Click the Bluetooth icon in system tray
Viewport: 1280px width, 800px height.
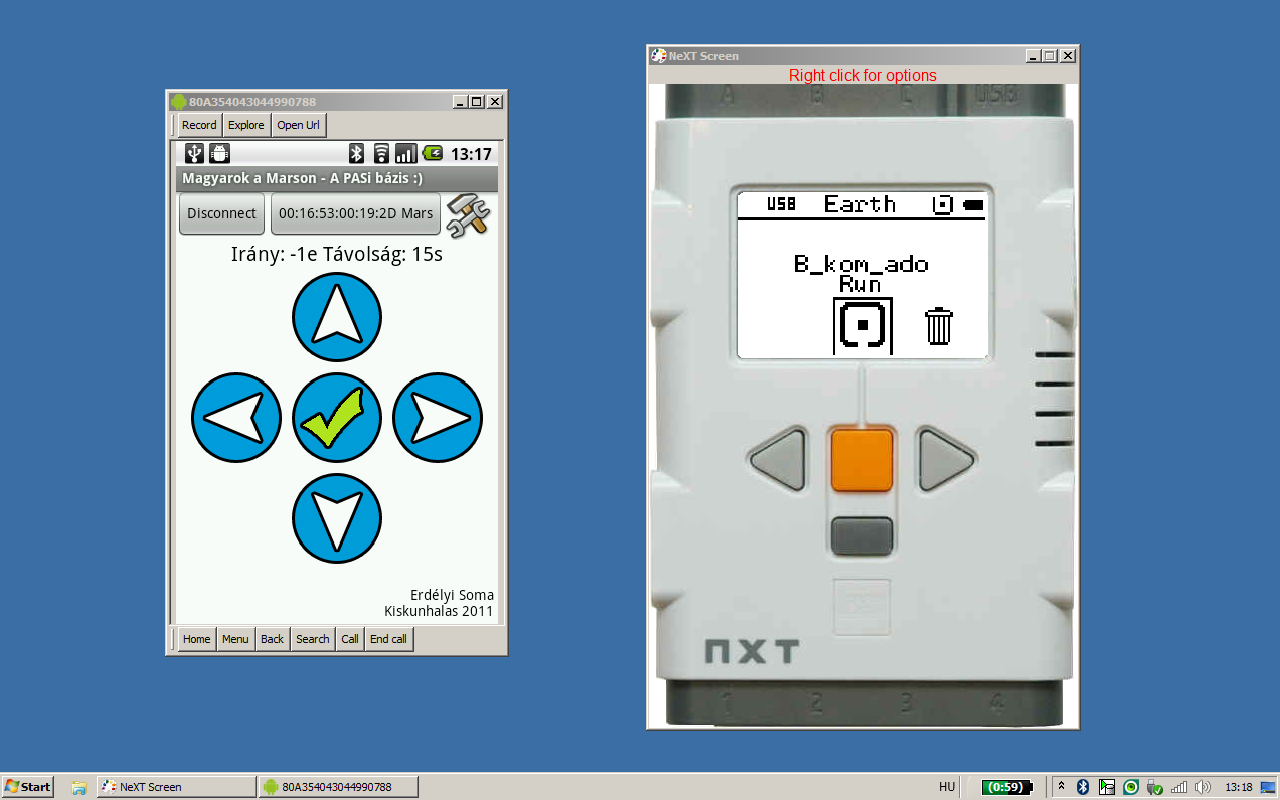[1082, 787]
